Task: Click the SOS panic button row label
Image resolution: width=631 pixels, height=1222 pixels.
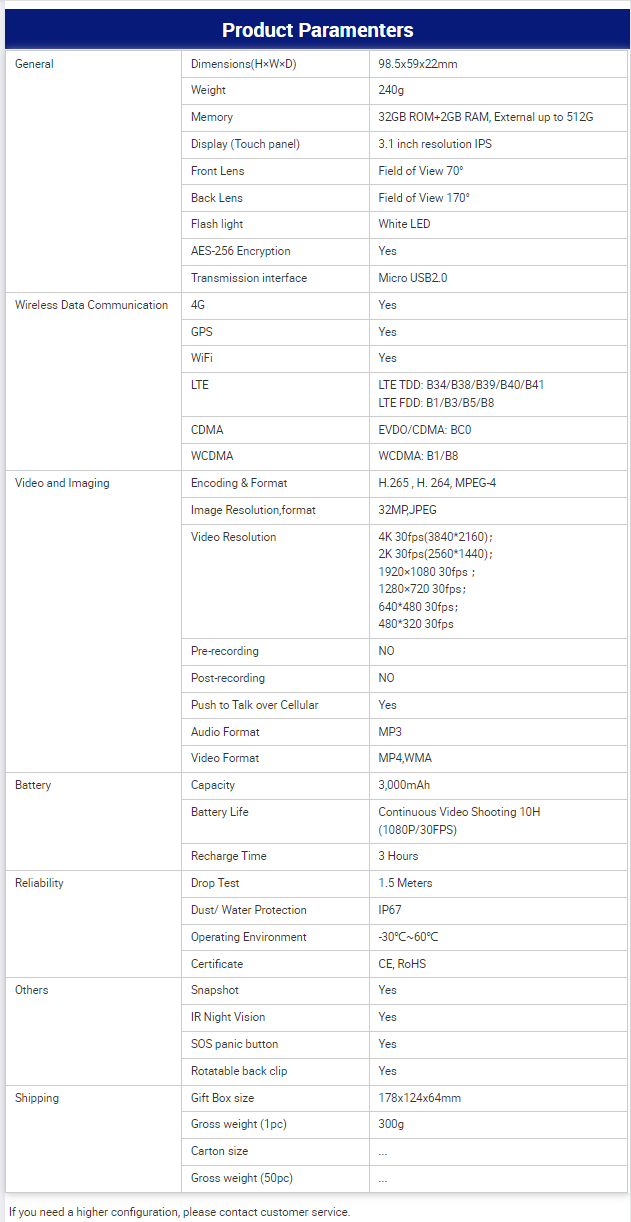Action: [x=234, y=1044]
